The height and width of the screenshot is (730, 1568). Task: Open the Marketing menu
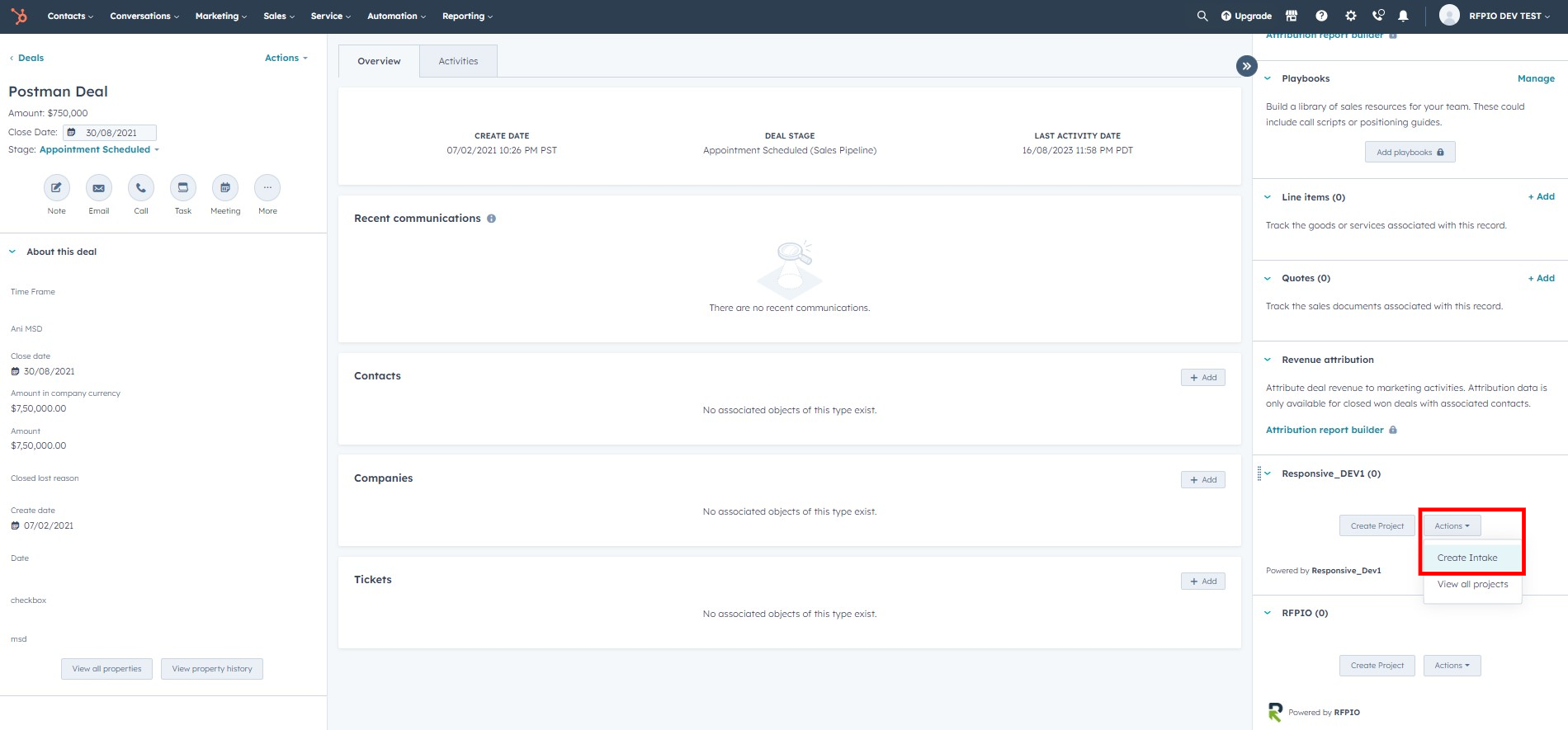221,16
